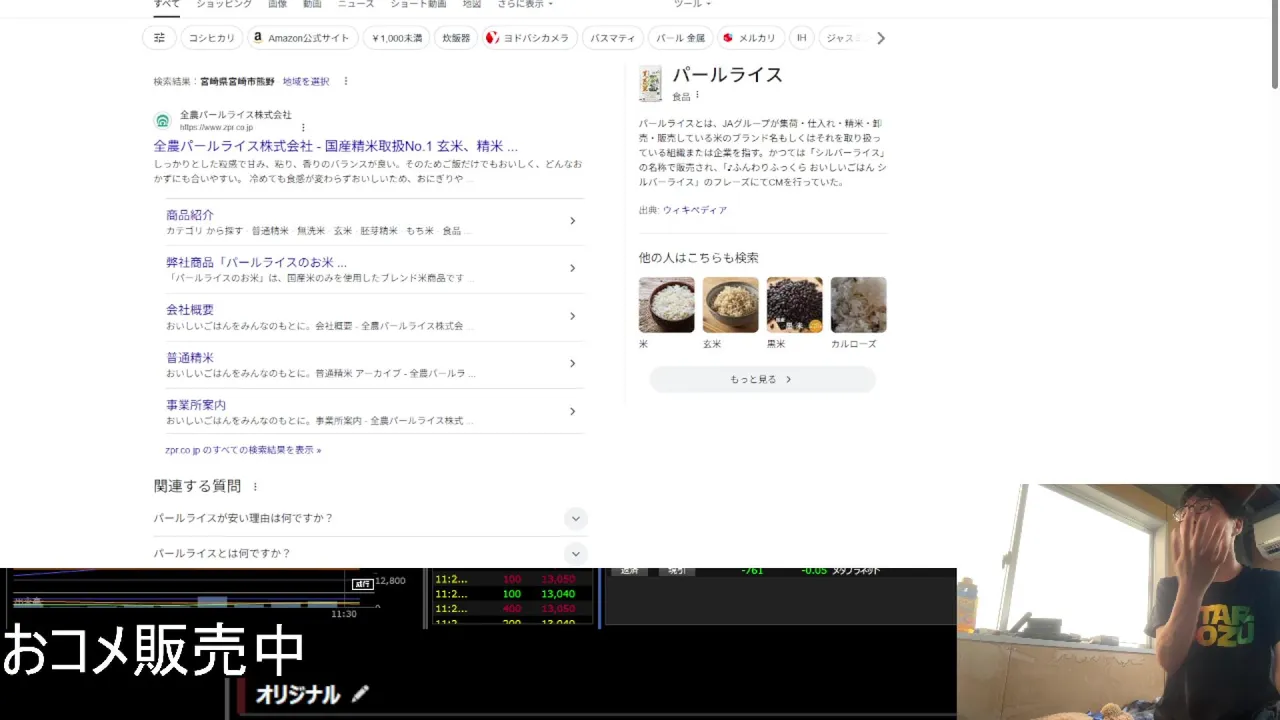This screenshot has height=720, width=1280.
Task: Expand 'パールライスが安い理由は何ですか？' question
Action: (x=574, y=518)
